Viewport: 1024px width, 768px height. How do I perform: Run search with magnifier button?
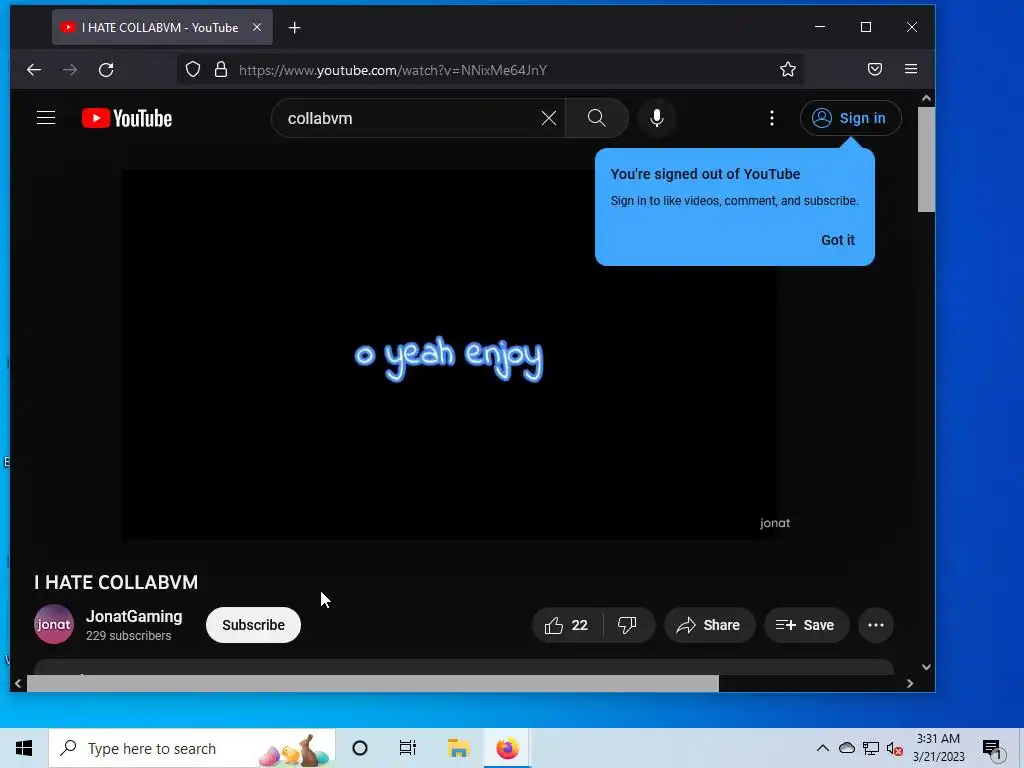[x=596, y=118]
